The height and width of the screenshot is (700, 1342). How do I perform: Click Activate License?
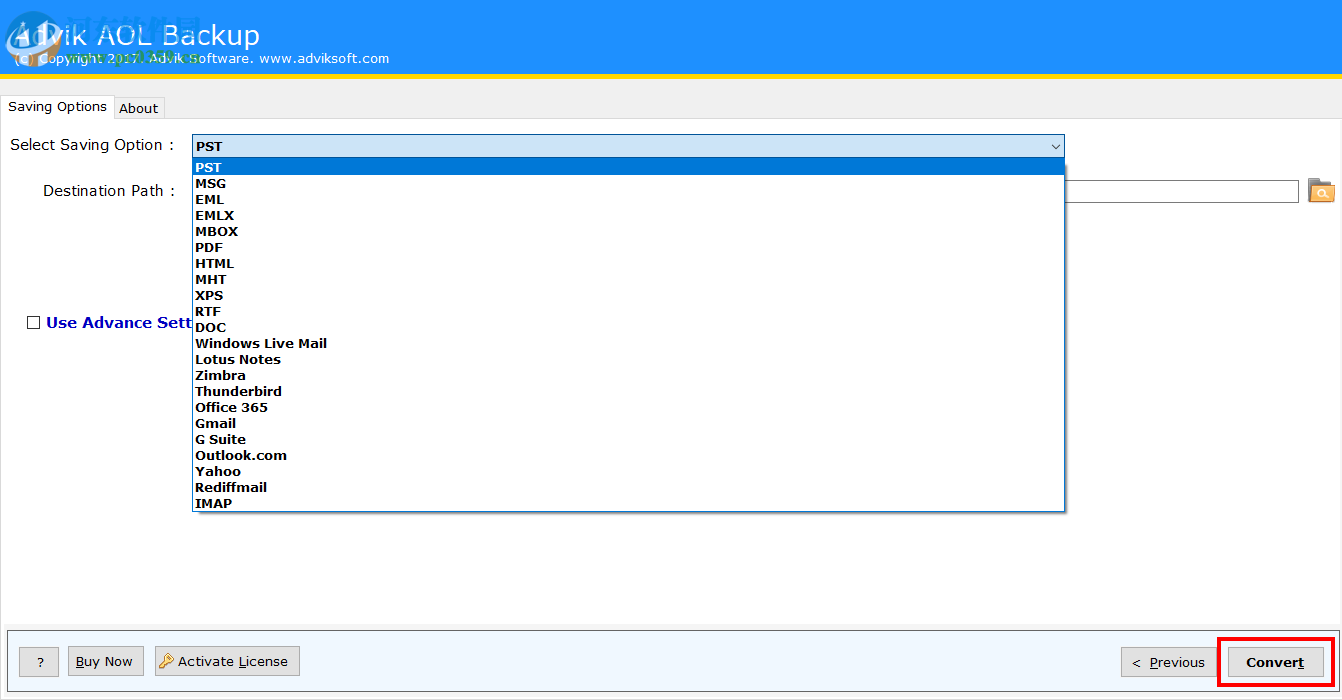tap(227, 660)
